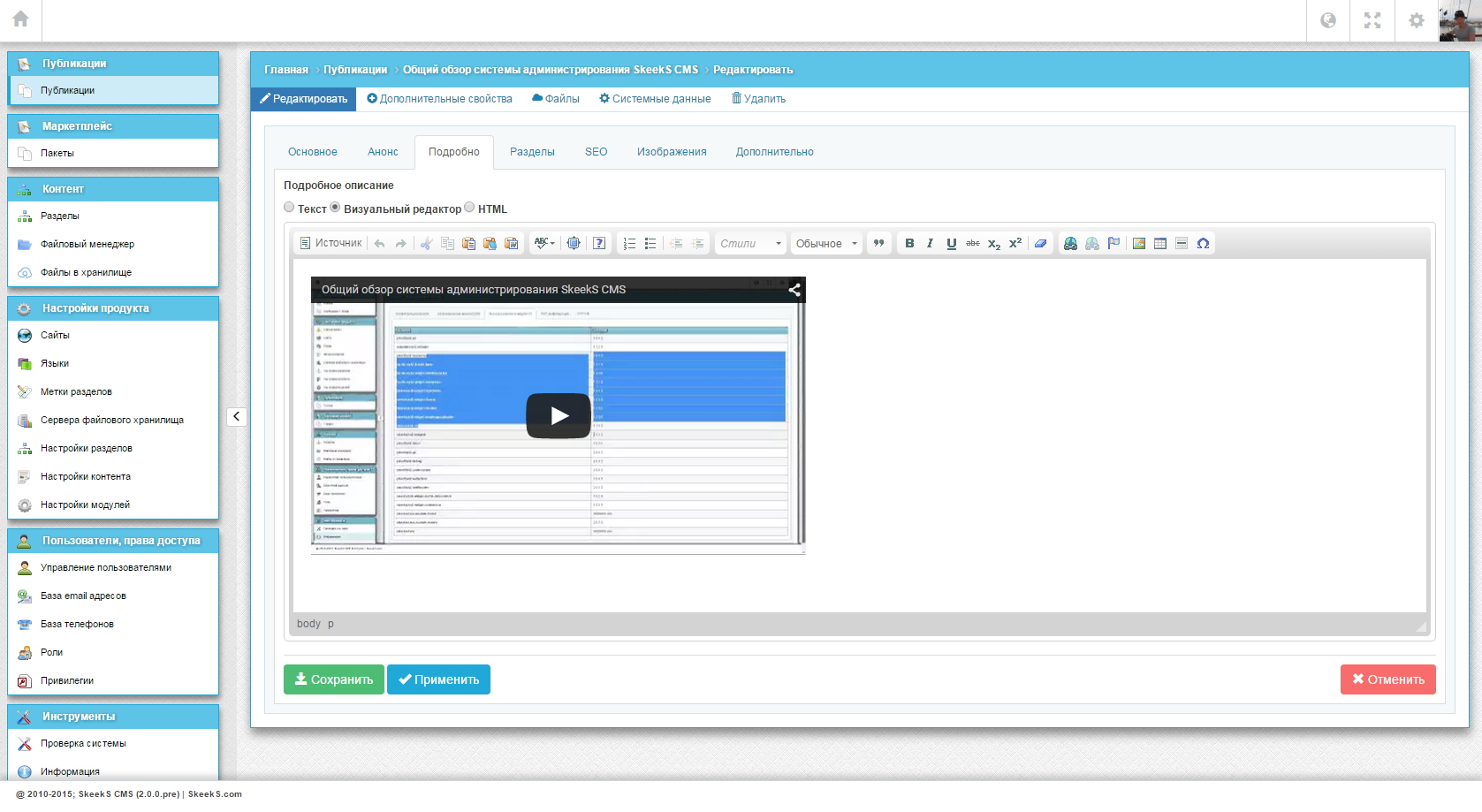Screen dimensions: 1482x812
Task: Insert a block quote
Action: click(x=878, y=243)
